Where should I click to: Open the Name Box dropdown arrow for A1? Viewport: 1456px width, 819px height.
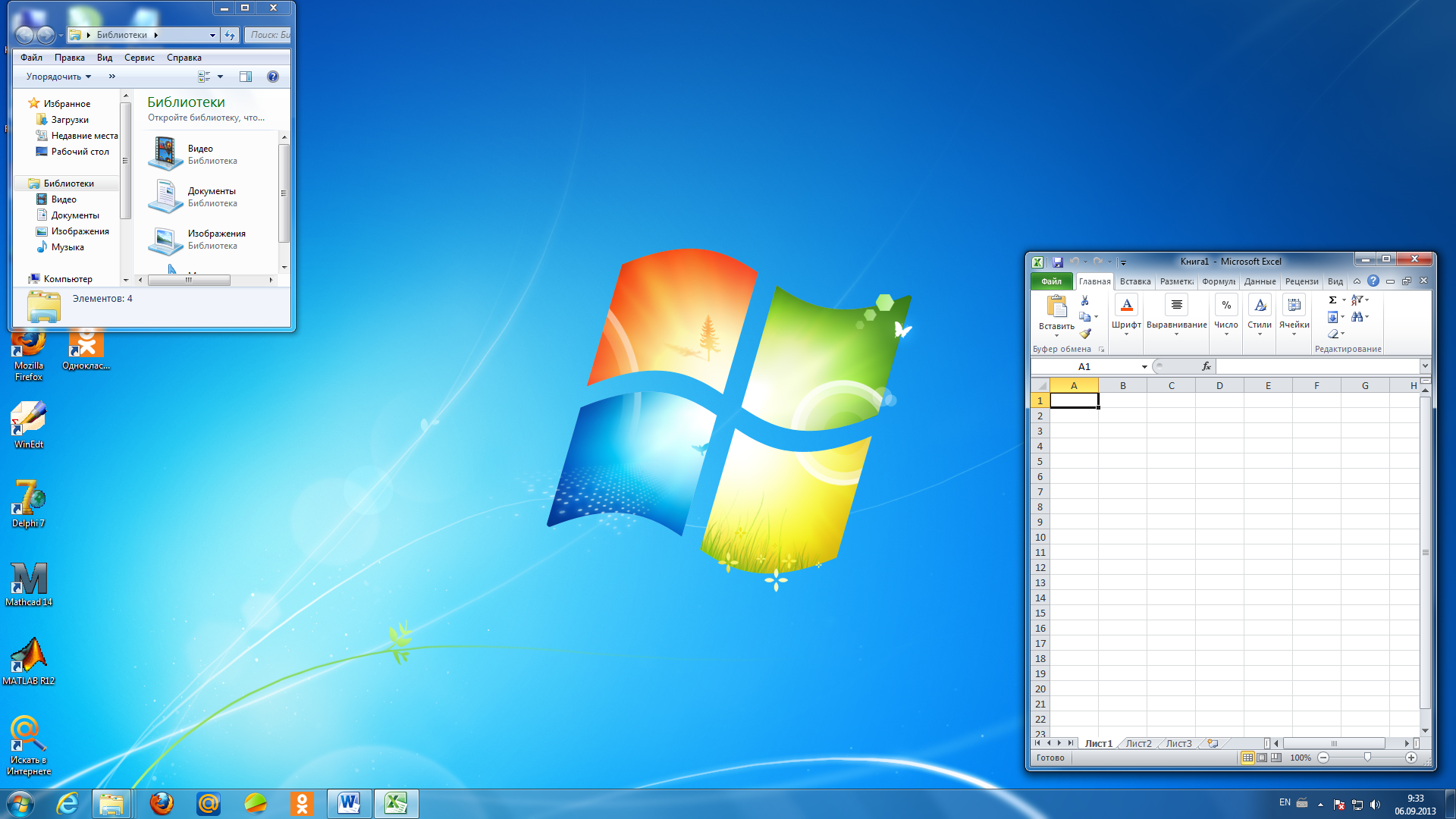[x=1144, y=367]
